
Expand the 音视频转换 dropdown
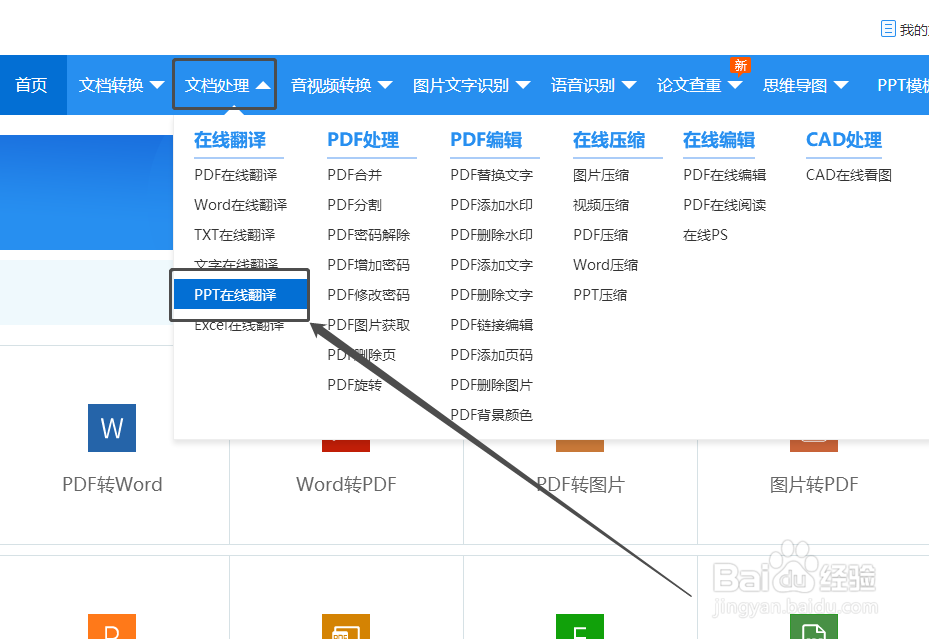[x=342, y=85]
